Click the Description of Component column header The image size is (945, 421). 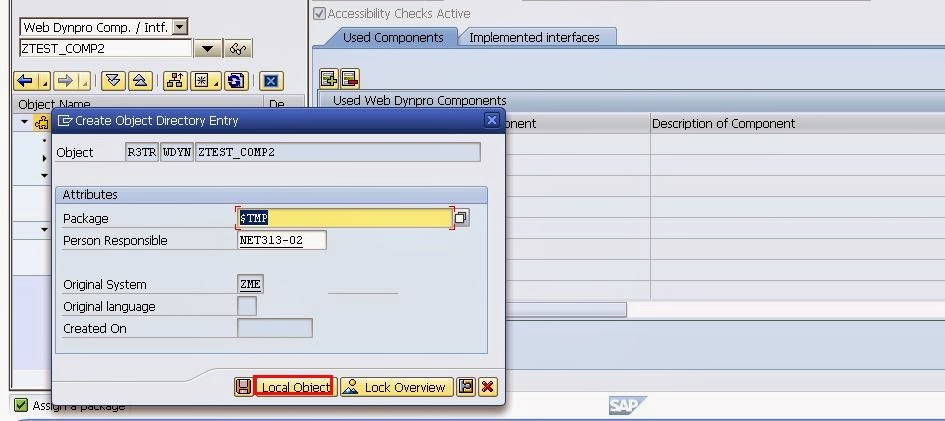723,123
